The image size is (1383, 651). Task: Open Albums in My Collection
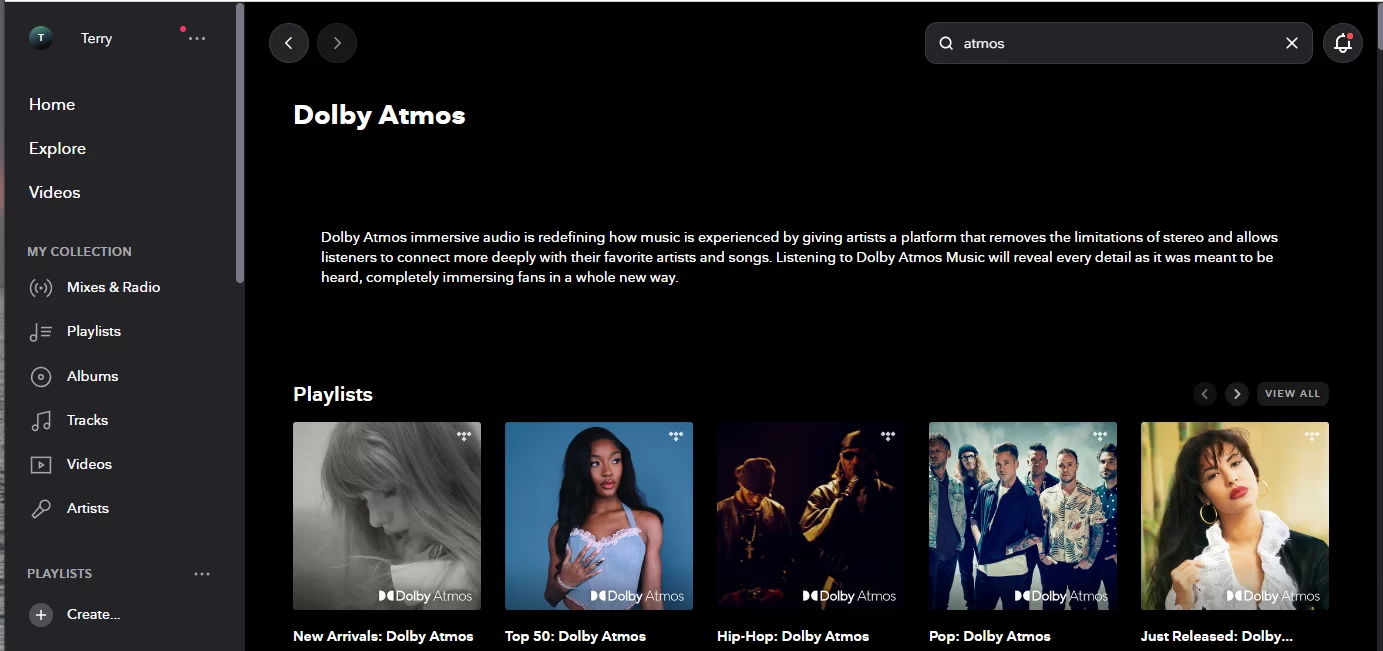[x=74, y=377]
